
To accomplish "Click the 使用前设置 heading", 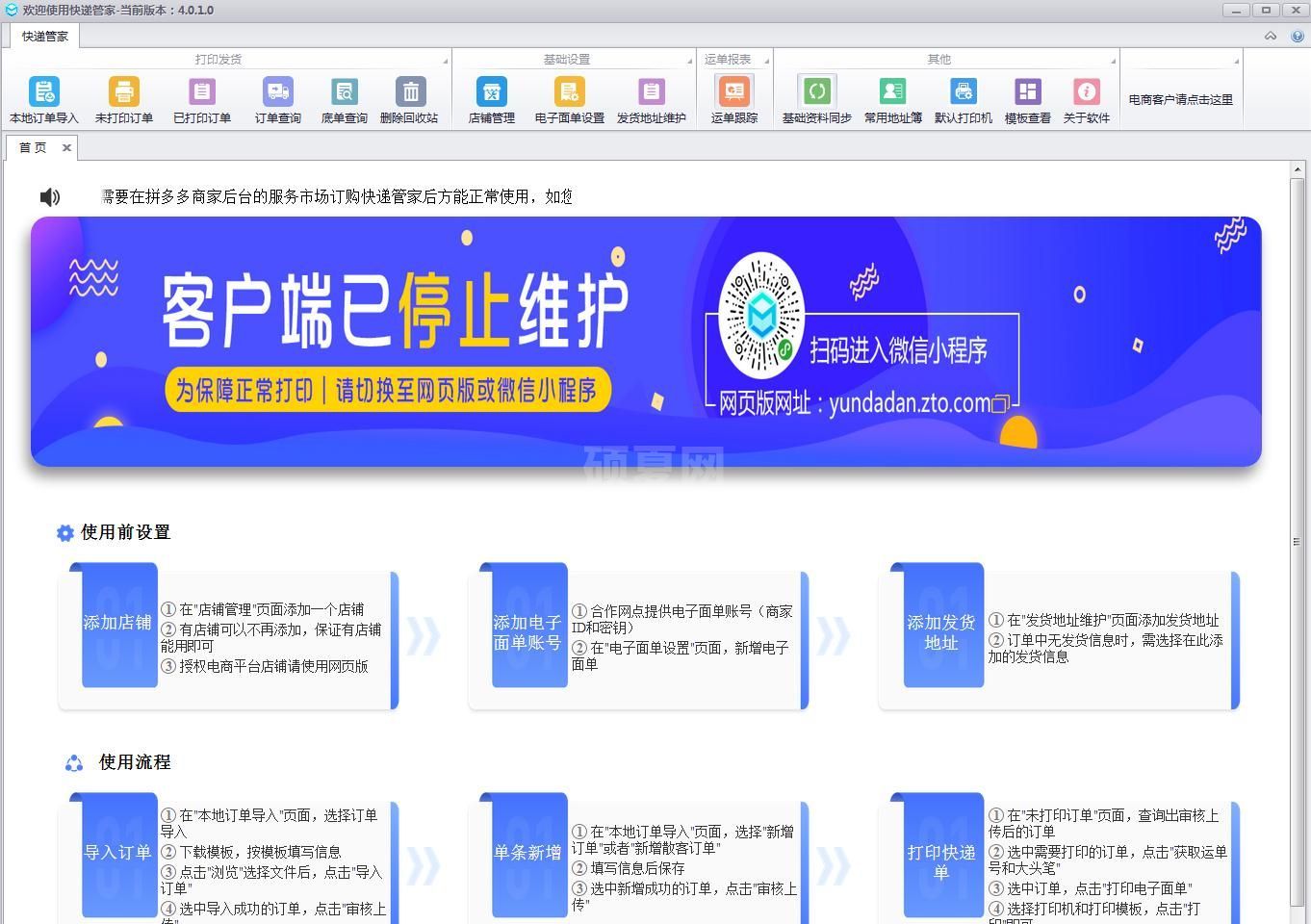I will click(x=125, y=532).
